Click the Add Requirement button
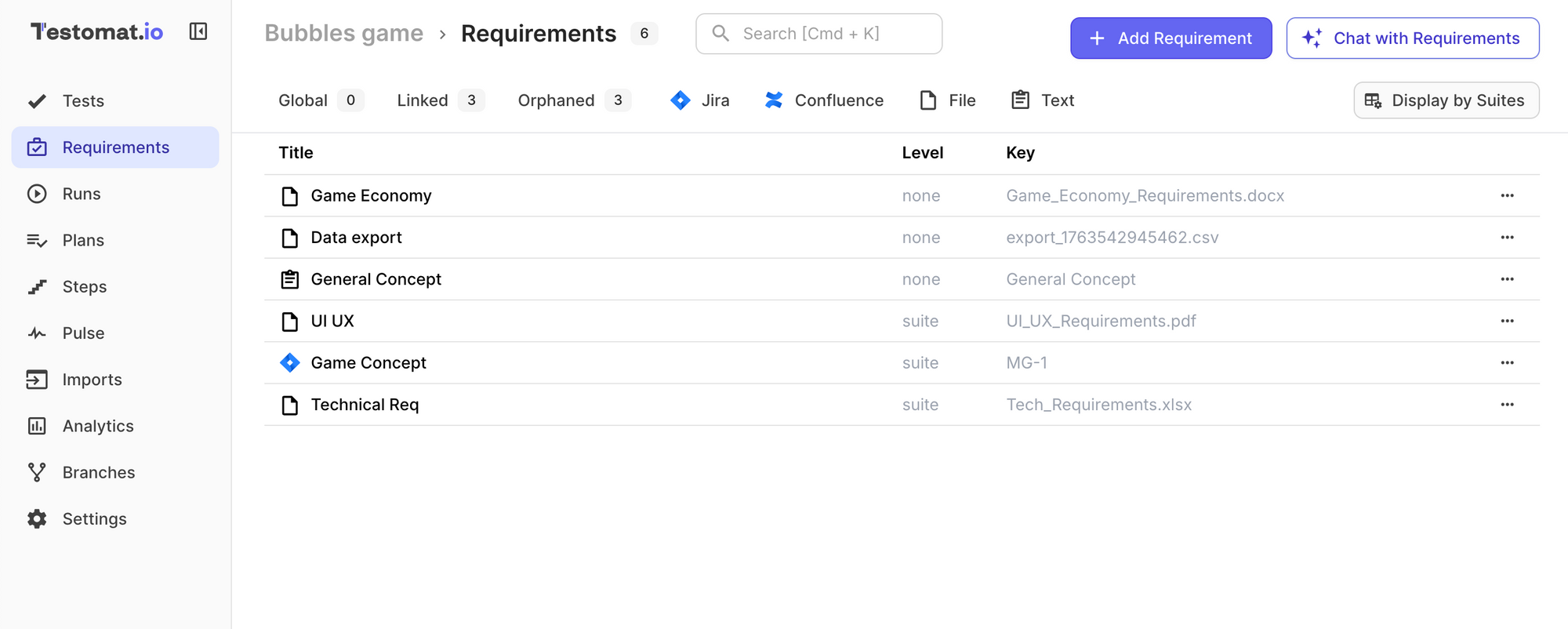 [x=1171, y=38]
